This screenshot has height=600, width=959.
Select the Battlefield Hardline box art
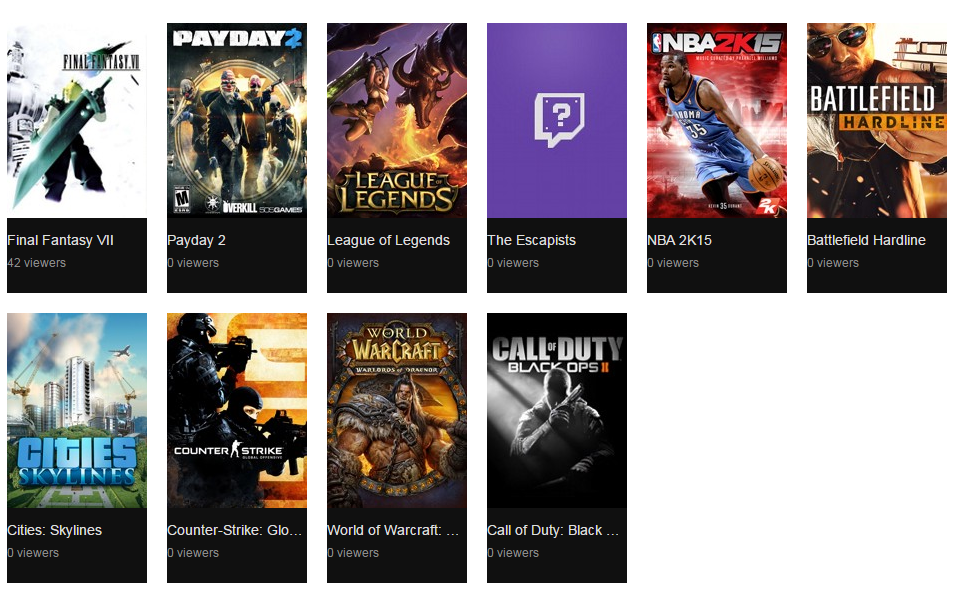point(877,120)
